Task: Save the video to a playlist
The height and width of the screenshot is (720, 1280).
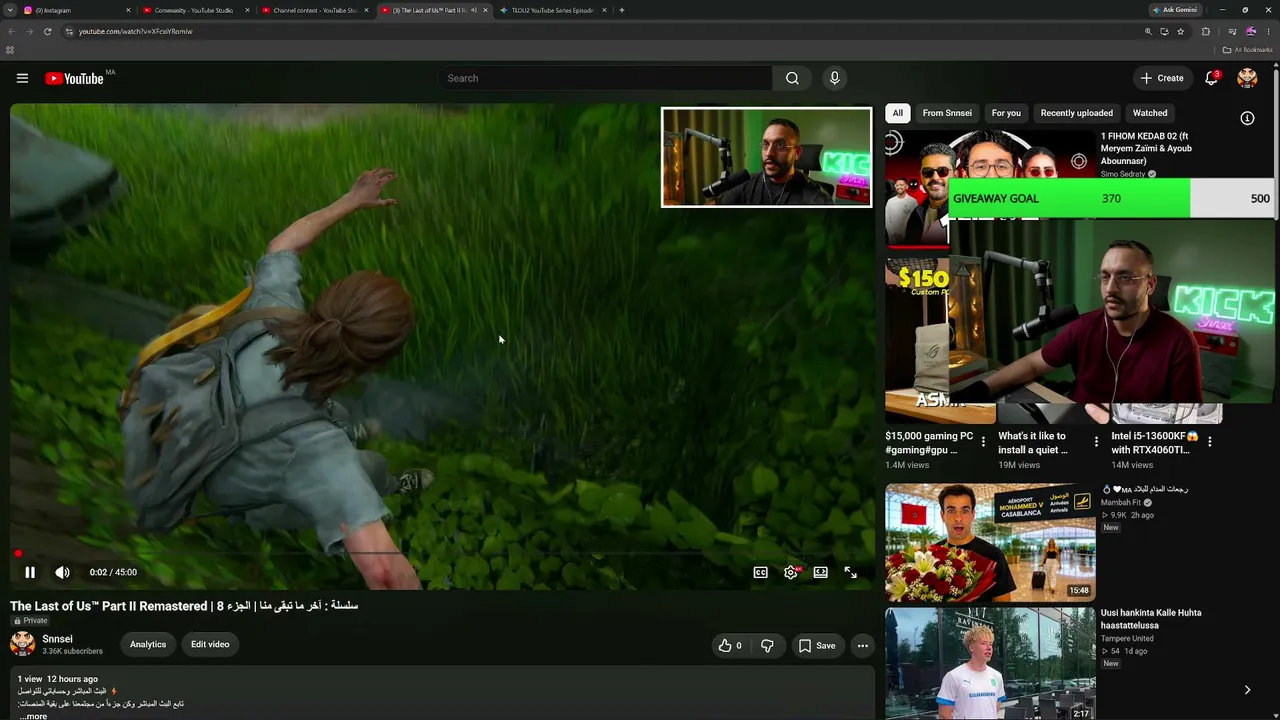Action: coord(816,645)
